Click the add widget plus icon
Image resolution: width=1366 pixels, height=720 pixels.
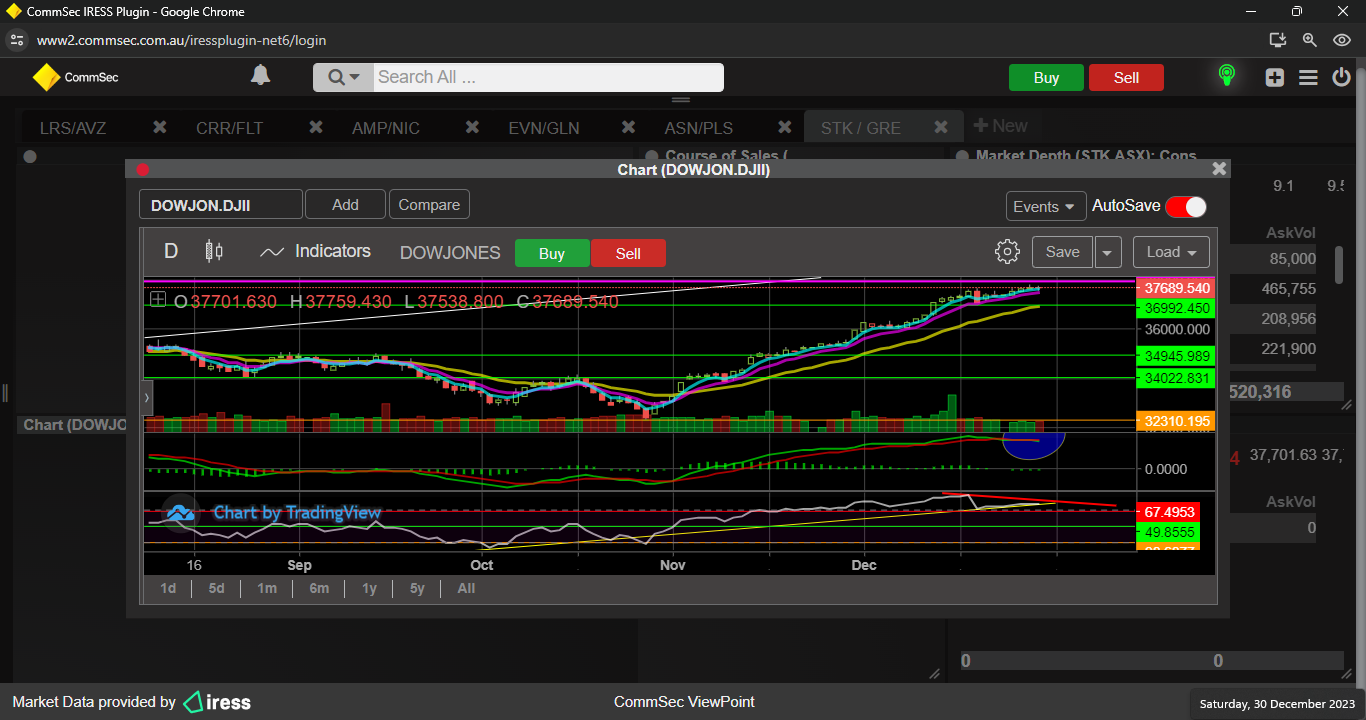pos(1274,78)
